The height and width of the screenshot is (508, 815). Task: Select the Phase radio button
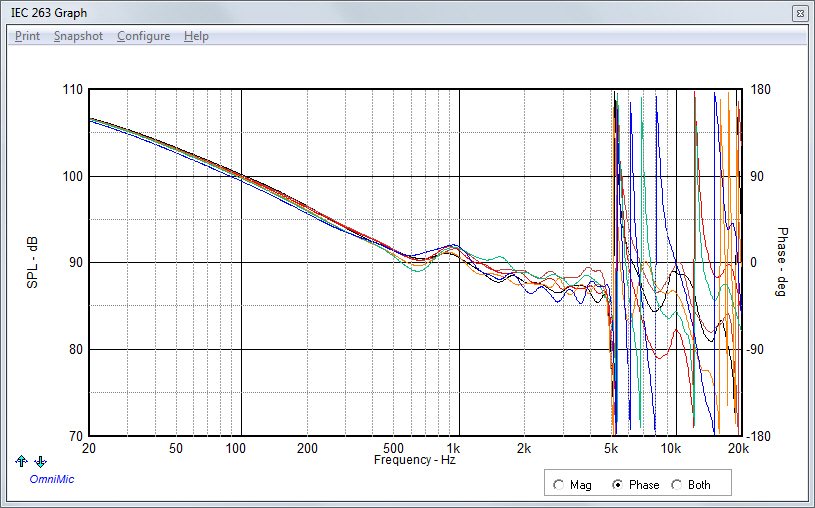point(617,485)
